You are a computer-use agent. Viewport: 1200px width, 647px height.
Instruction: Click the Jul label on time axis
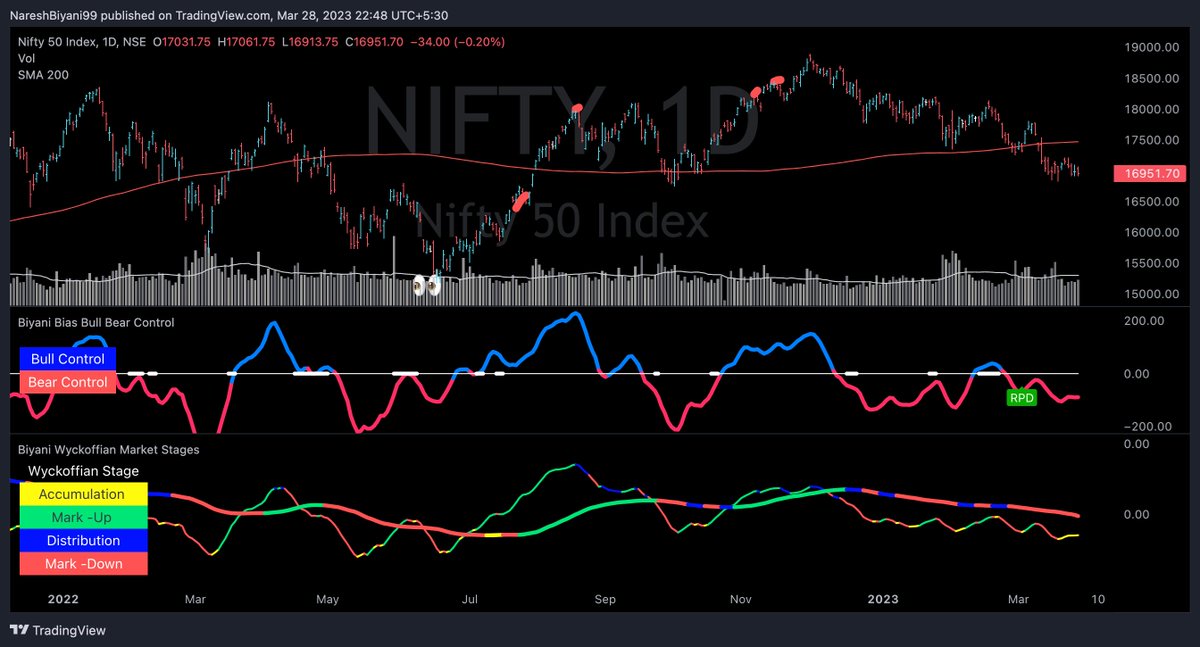470,600
